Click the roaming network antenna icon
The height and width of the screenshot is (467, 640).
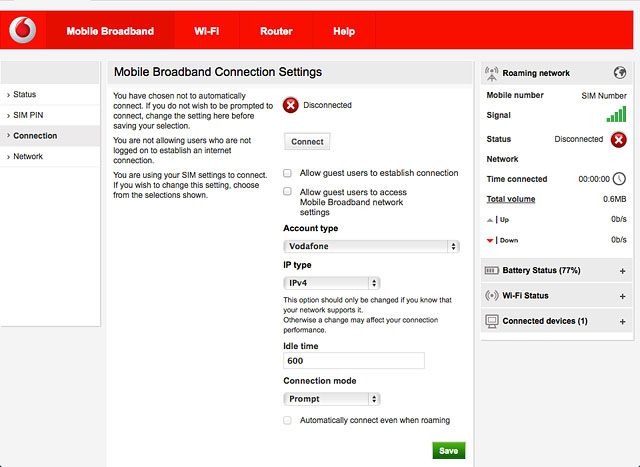click(x=491, y=73)
